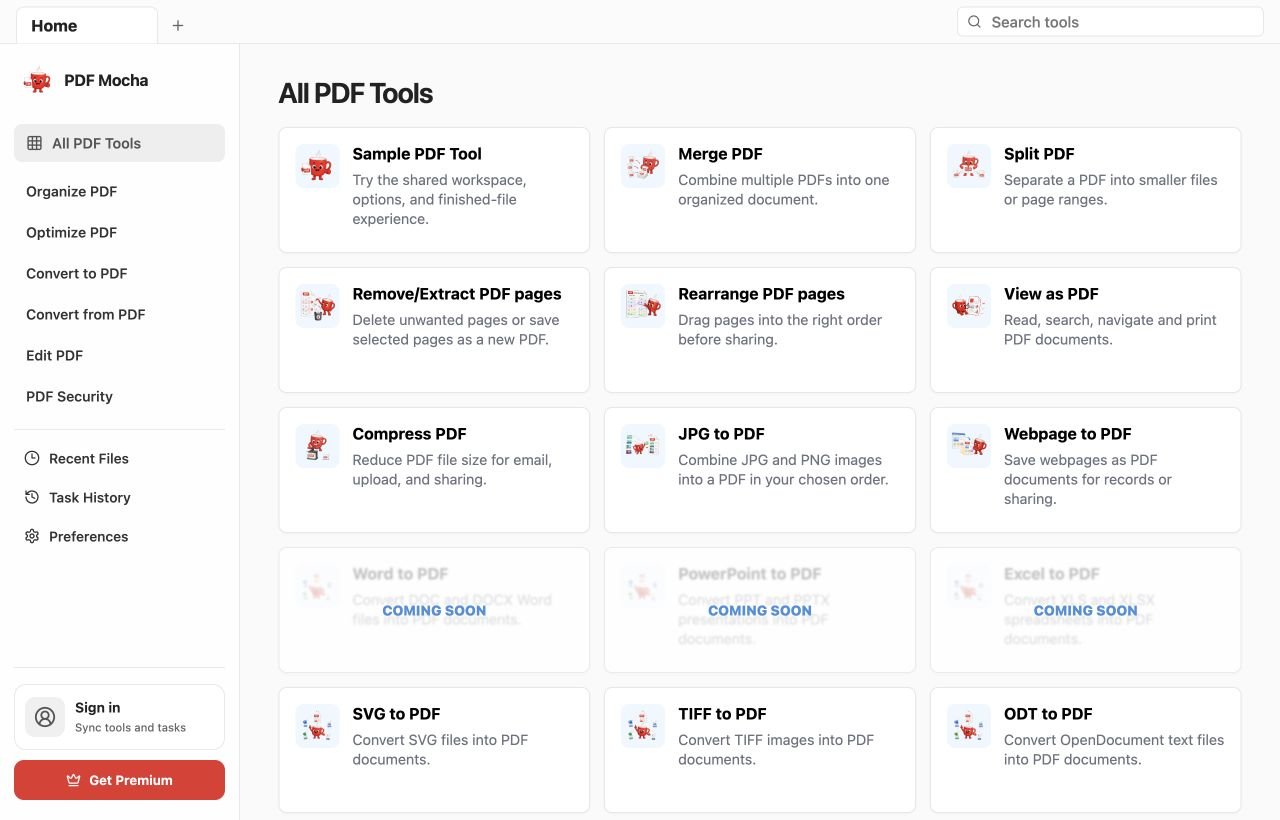Screen dimensions: 1280x820
Task: Click the Search tools input field
Action: click(x=1110, y=22)
